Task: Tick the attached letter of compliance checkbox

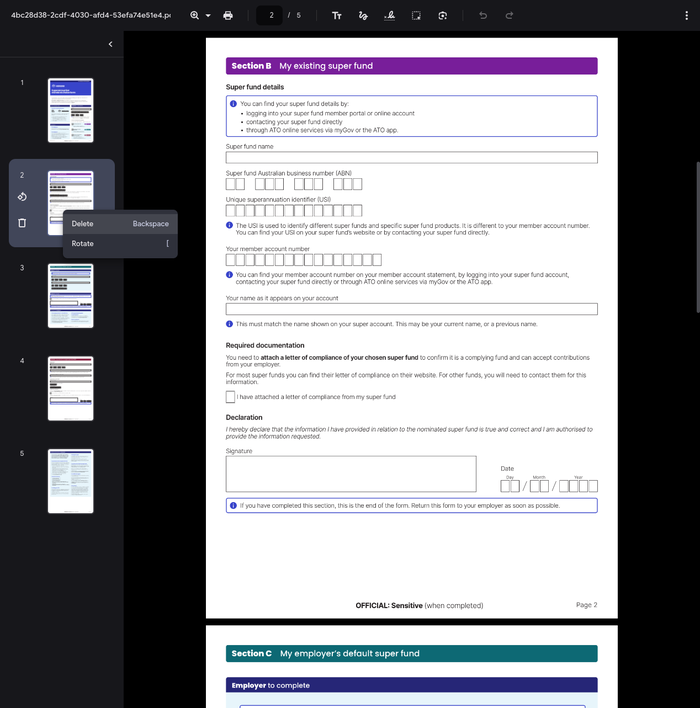Action: pos(231,397)
